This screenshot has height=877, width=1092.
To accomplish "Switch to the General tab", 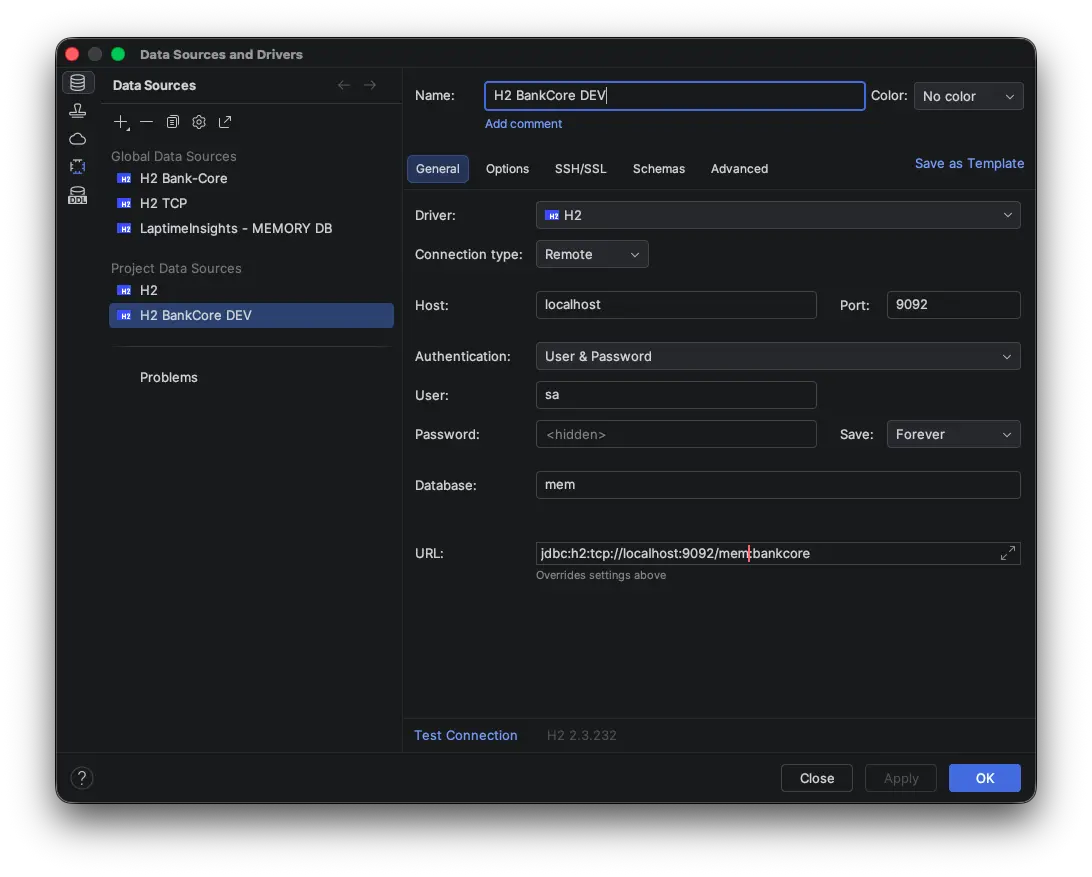I will (437, 169).
